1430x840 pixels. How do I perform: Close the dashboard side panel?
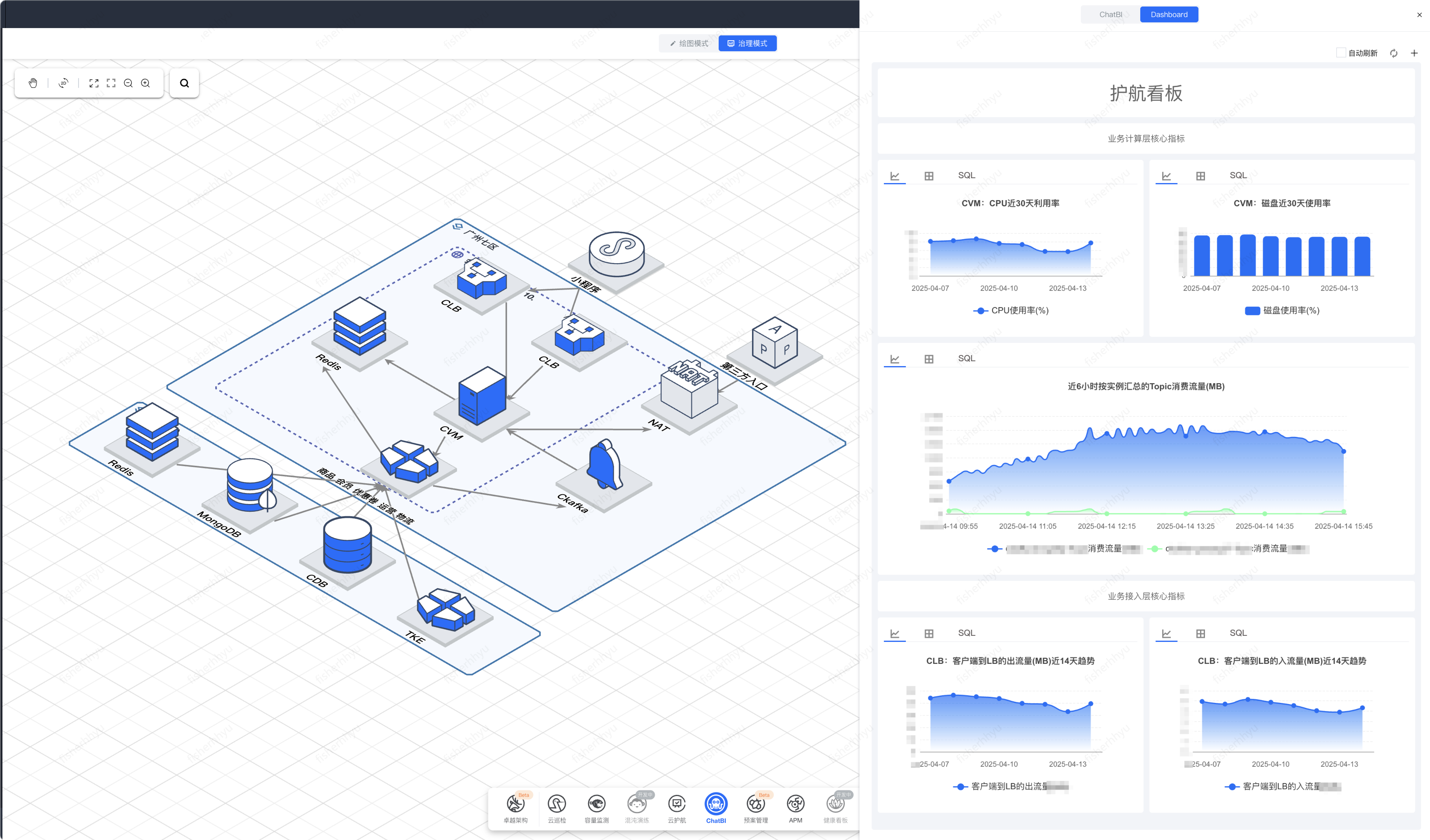[1419, 15]
